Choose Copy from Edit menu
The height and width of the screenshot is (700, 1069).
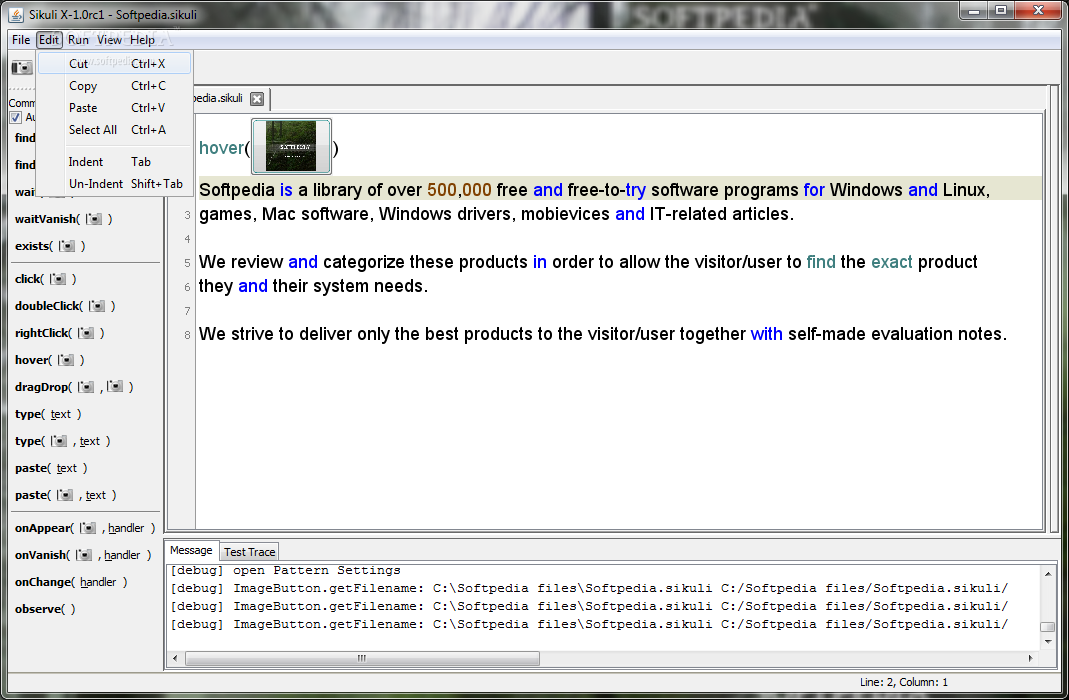tap(115, 86)
